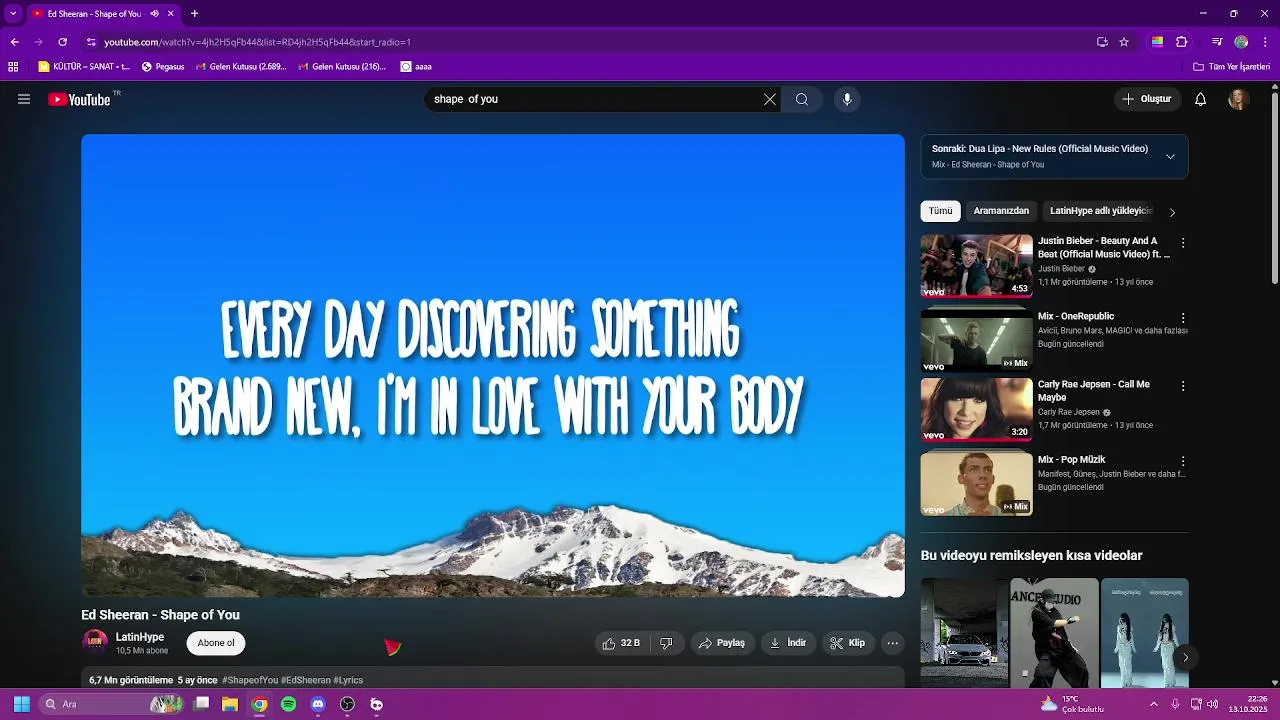1280x720 pixels.
Task: Download the video with İndir
Action: (788, 643)
